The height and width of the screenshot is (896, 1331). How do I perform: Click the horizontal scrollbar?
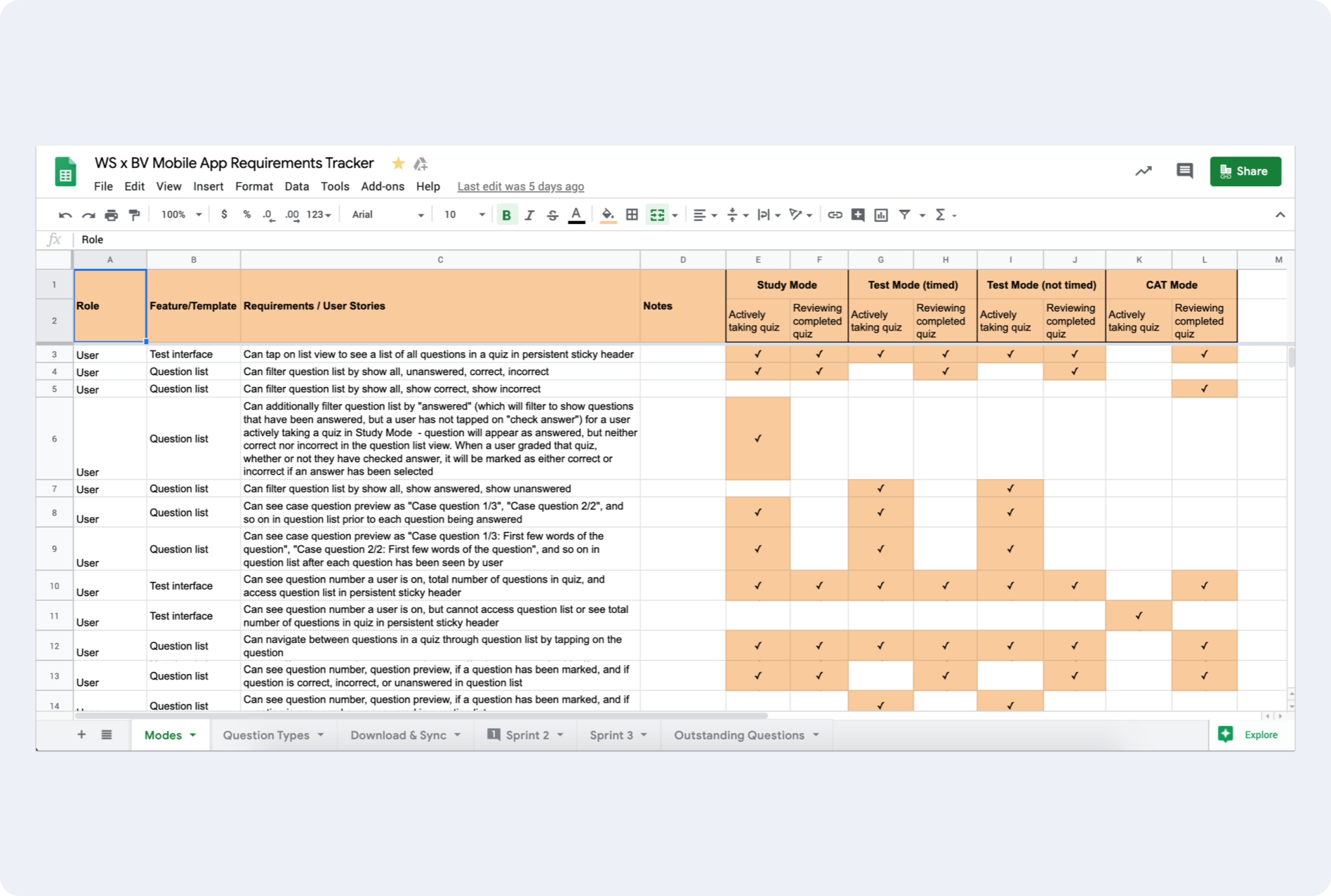tap(421, 716)
